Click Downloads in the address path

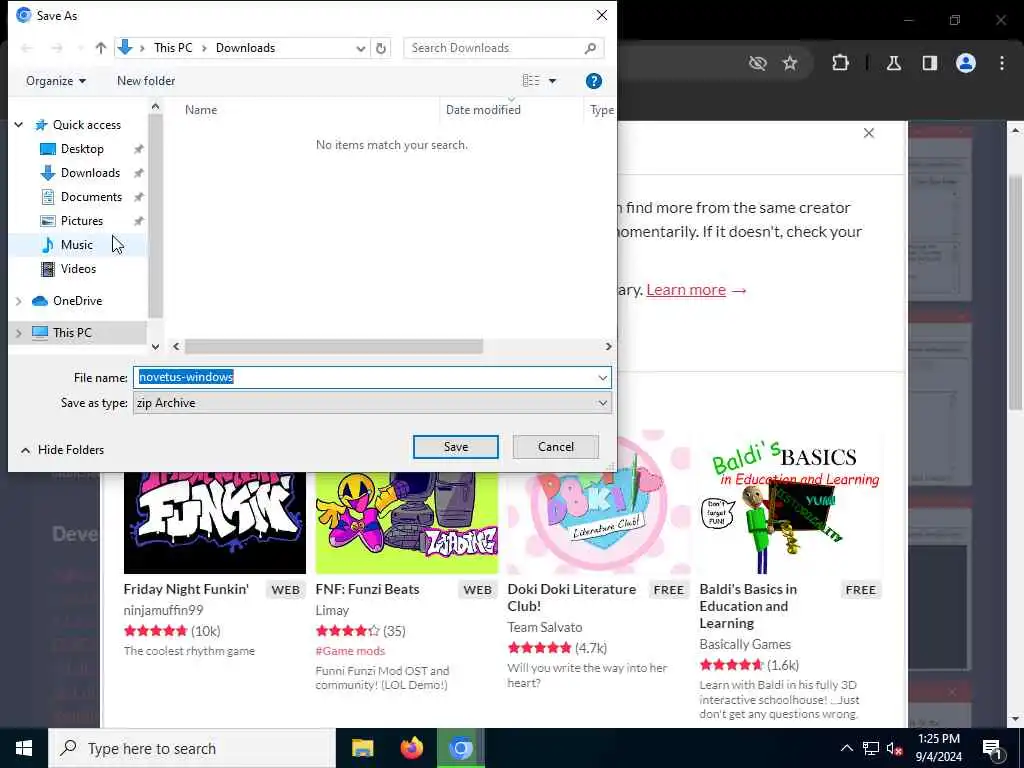click(x=246, y=48)
